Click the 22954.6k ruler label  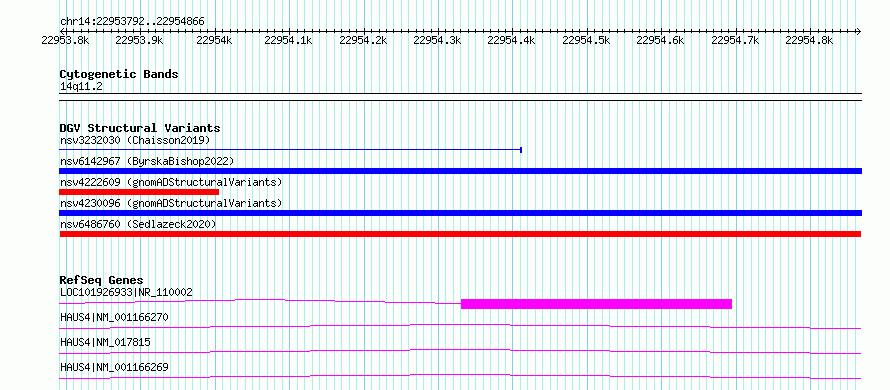pyautogui.click(x=661, y=41)
